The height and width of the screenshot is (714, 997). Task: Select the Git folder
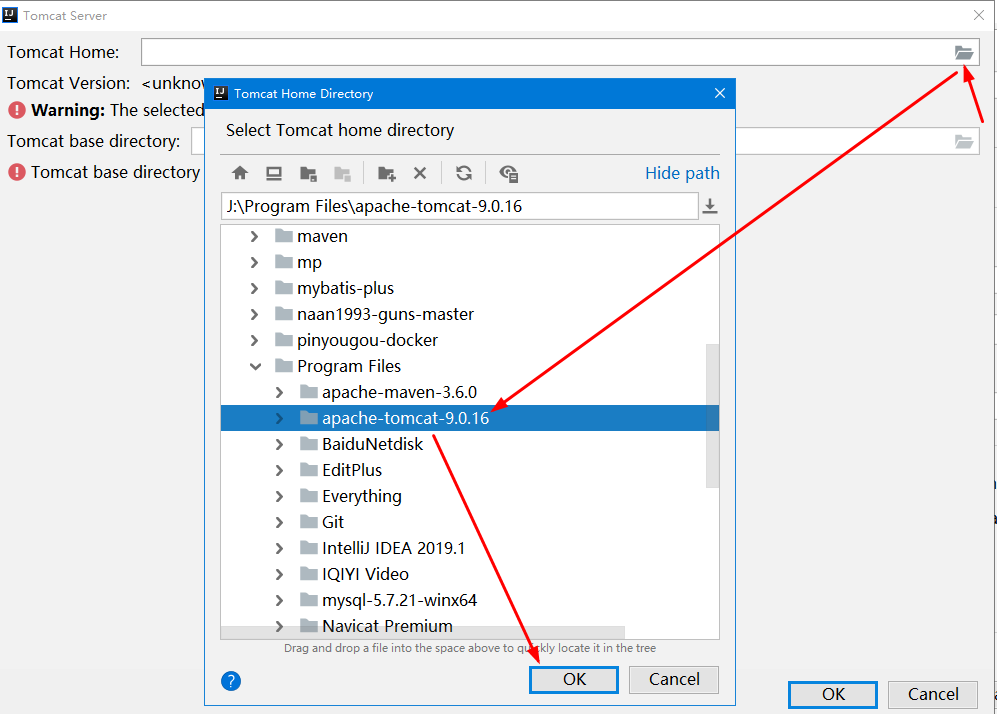click(x=333, y=522)
